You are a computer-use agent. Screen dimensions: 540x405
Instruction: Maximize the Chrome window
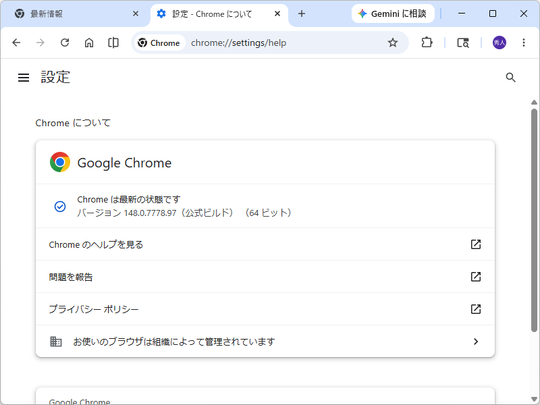point(492,14)
